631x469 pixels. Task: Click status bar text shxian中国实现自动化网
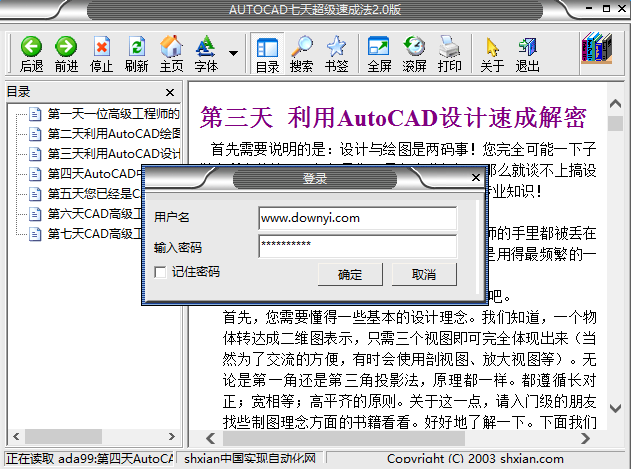pyautogui.click(x=250, y=459)
